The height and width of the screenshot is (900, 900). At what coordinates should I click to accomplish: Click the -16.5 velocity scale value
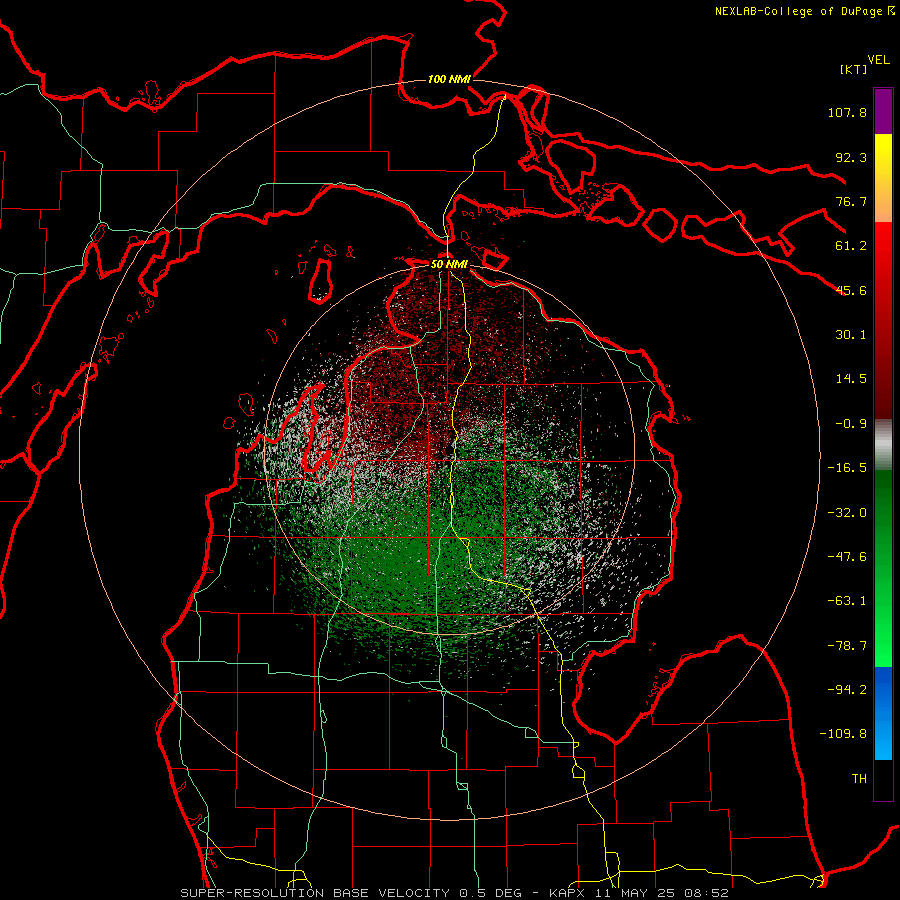(x=847, y=468)
